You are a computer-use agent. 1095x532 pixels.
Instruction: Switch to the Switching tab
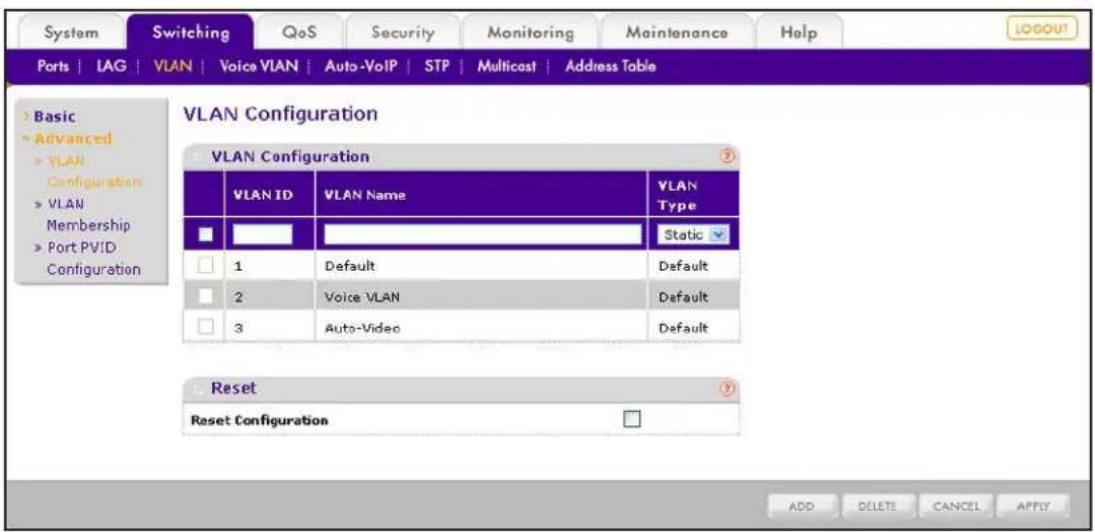click(191, 32)
